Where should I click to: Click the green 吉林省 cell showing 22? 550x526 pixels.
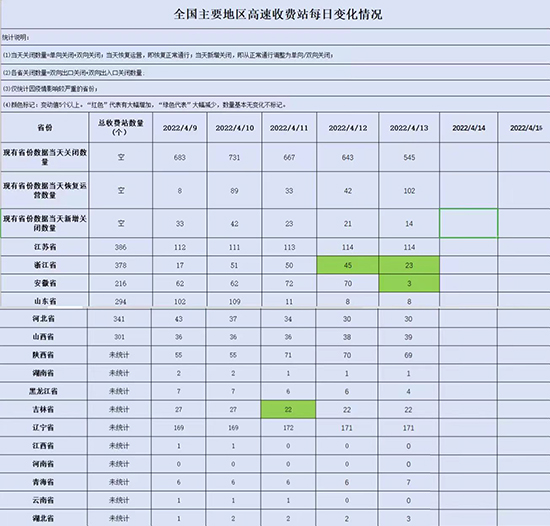[x=288, y=409]
